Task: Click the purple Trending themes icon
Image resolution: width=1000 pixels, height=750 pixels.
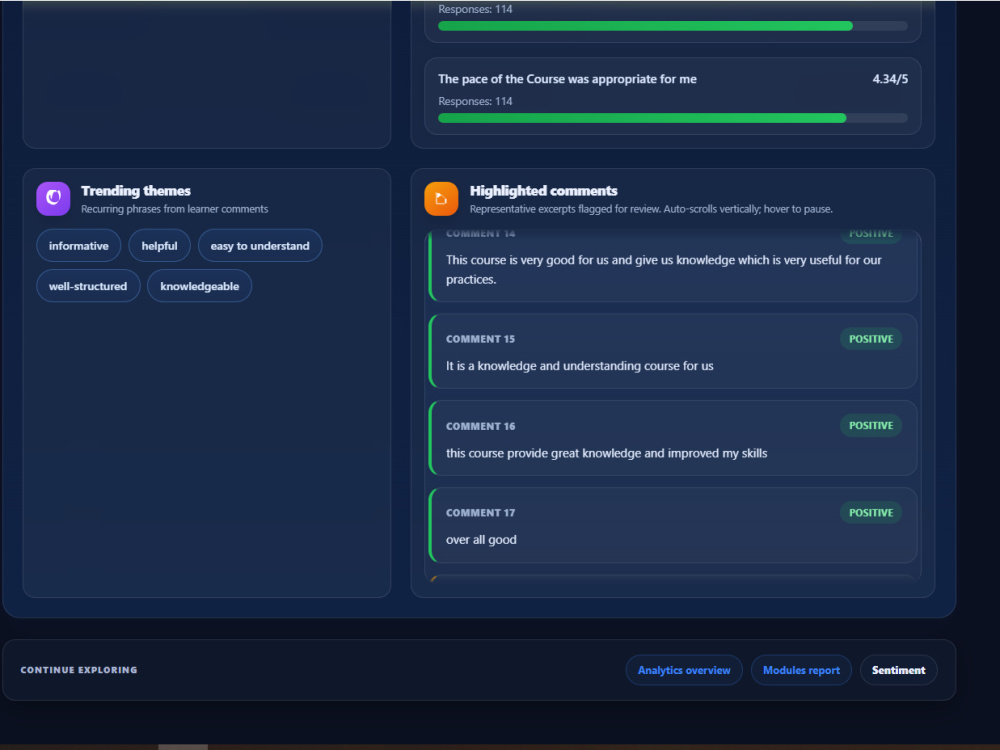Action: tap(53, 198)
